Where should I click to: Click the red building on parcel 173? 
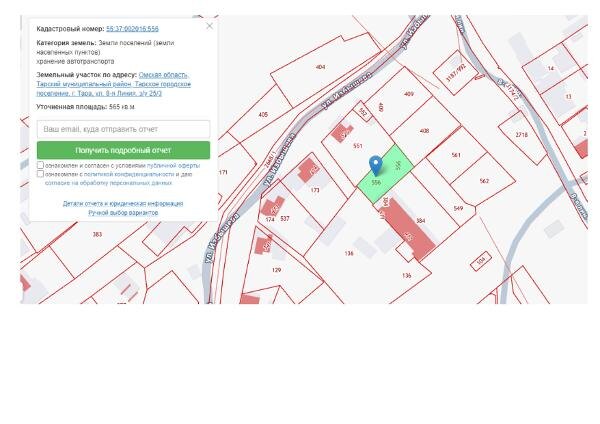tap(308, 170)
